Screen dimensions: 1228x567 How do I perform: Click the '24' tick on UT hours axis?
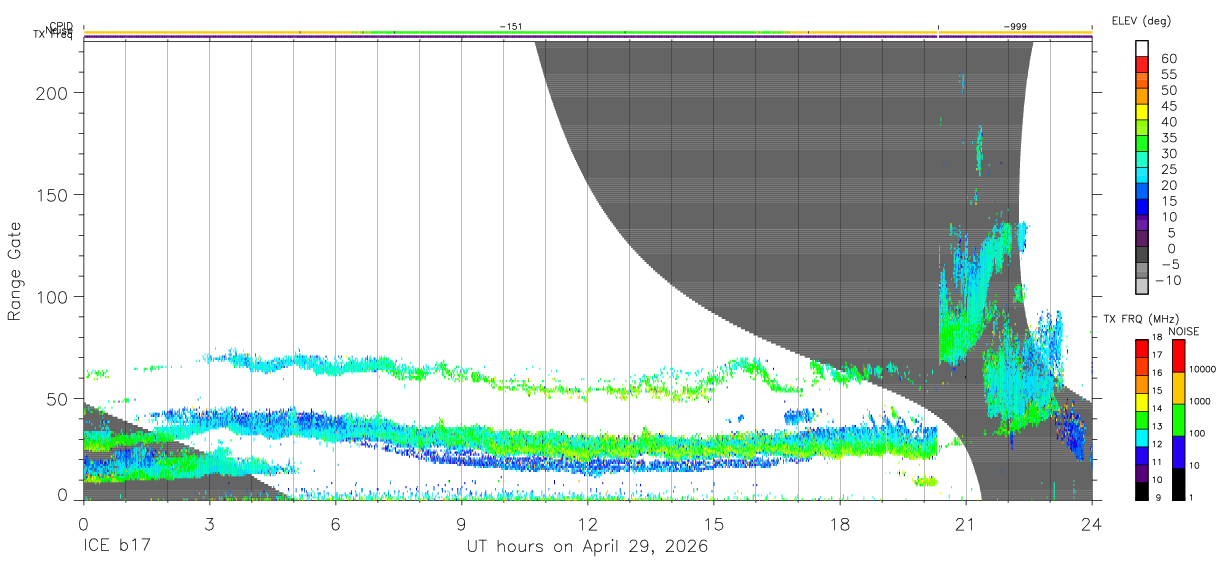[x=1091, y=524]
